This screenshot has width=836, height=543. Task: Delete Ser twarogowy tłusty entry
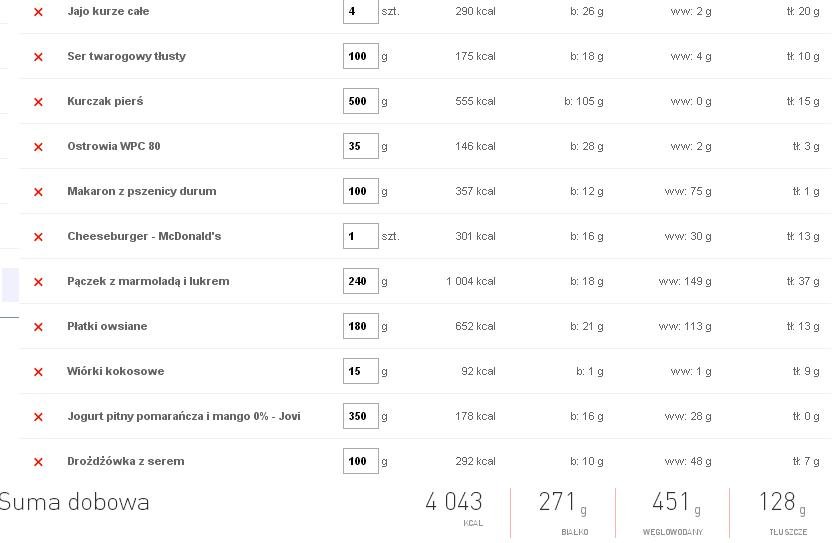(x=38, y=57)
